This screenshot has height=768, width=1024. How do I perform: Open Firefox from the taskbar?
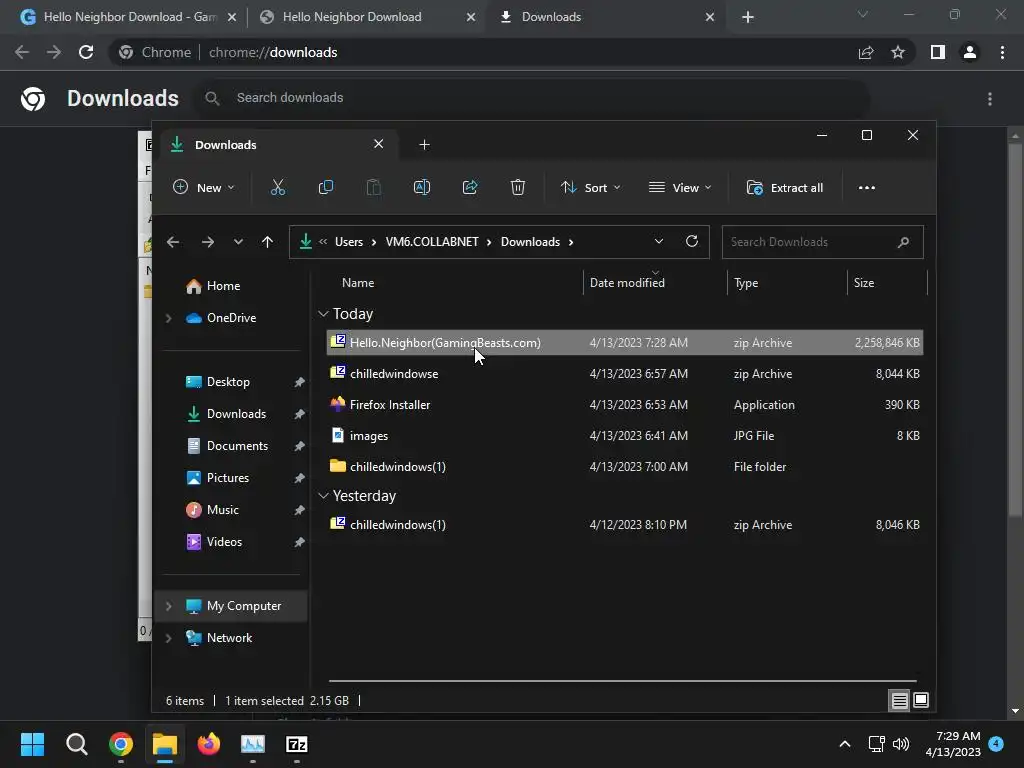tap(209, 744)
